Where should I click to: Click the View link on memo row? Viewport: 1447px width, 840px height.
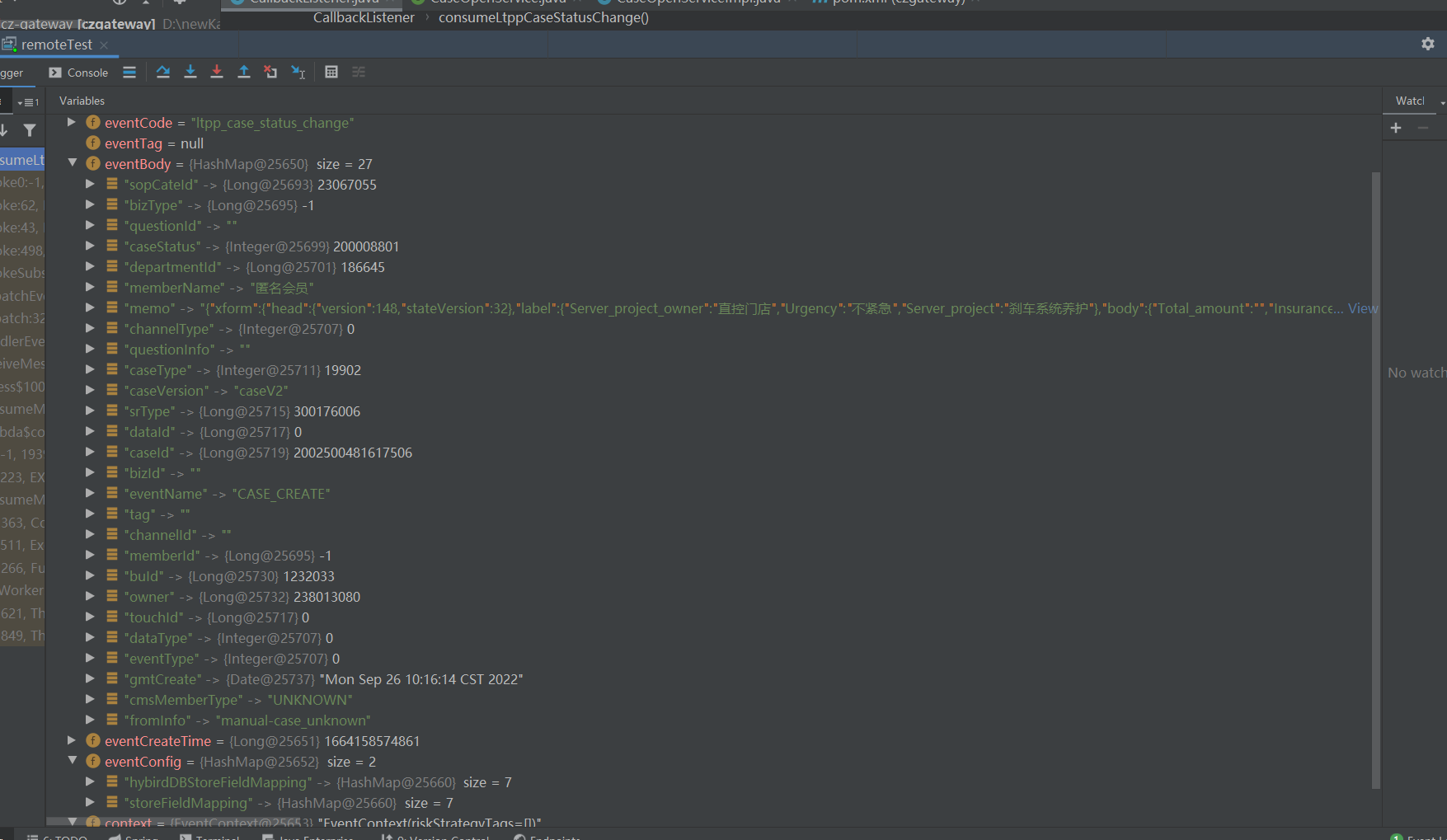pos(1362,308)
